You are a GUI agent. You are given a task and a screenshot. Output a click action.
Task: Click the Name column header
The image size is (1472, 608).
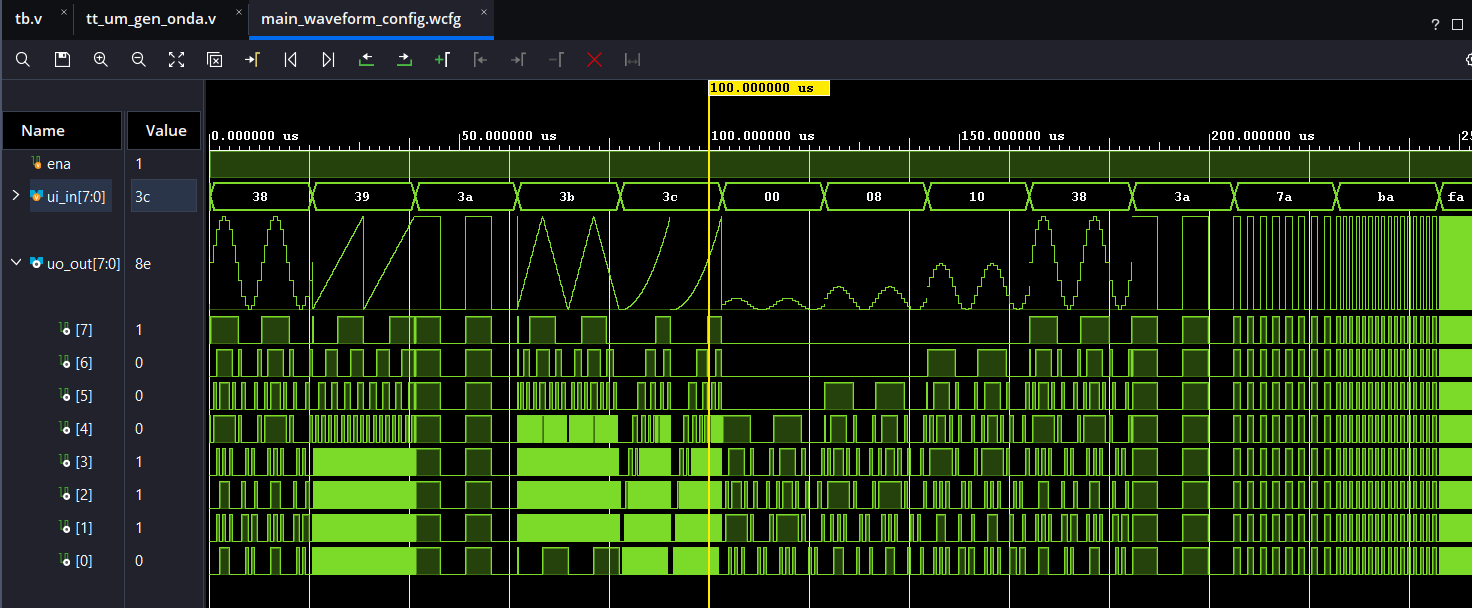62,130
